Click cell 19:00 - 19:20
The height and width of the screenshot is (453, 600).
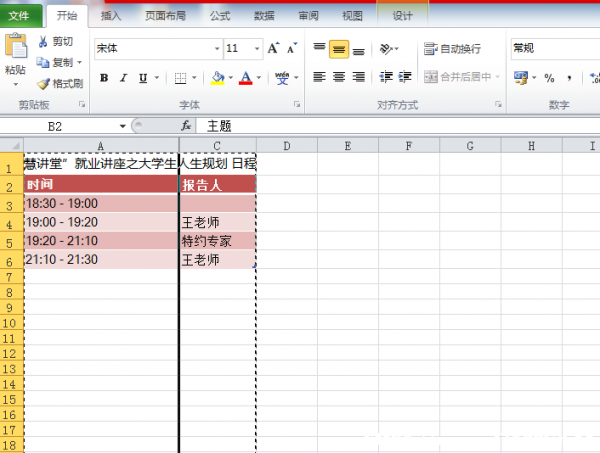pos(101,222)
